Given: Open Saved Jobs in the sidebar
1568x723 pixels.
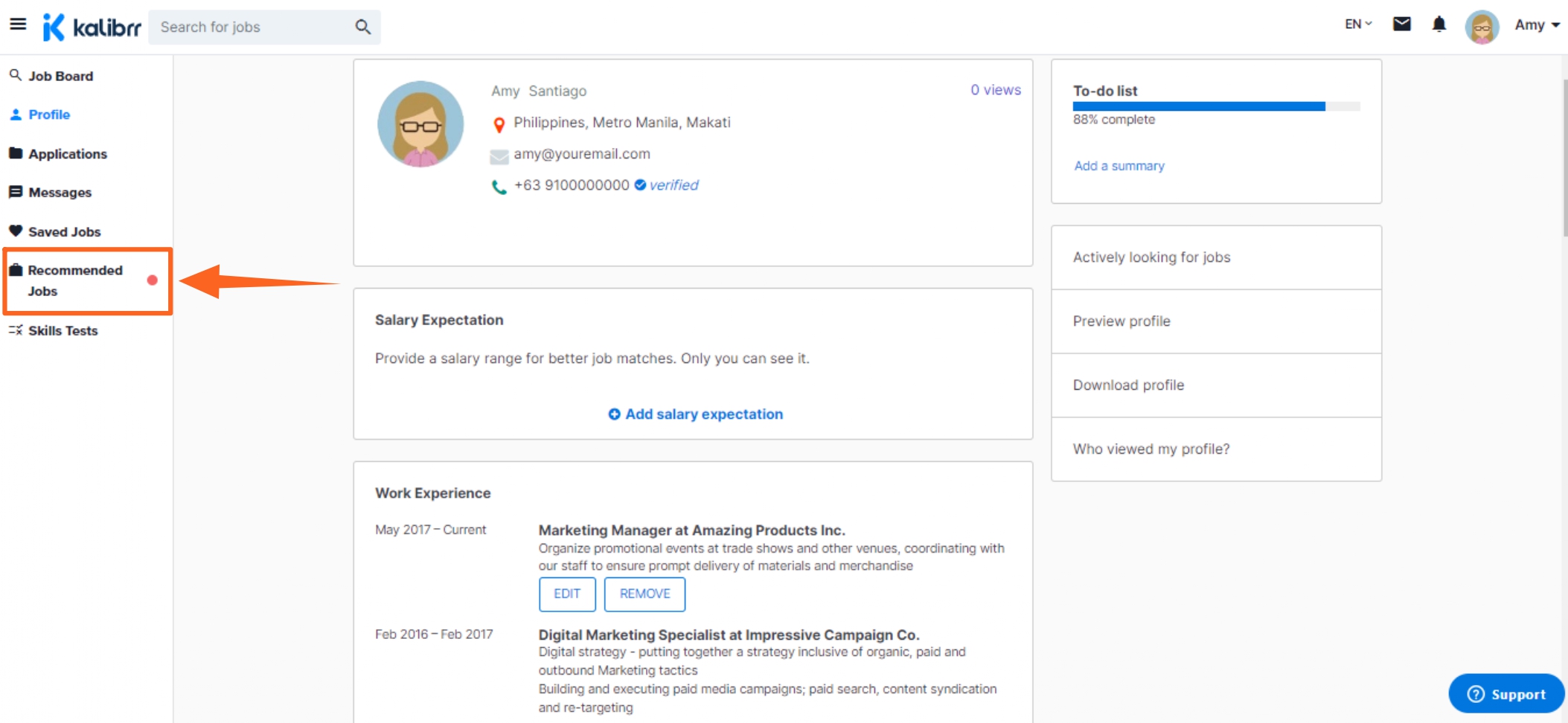Looking at the screenshot, I should (x=64, y=232).
